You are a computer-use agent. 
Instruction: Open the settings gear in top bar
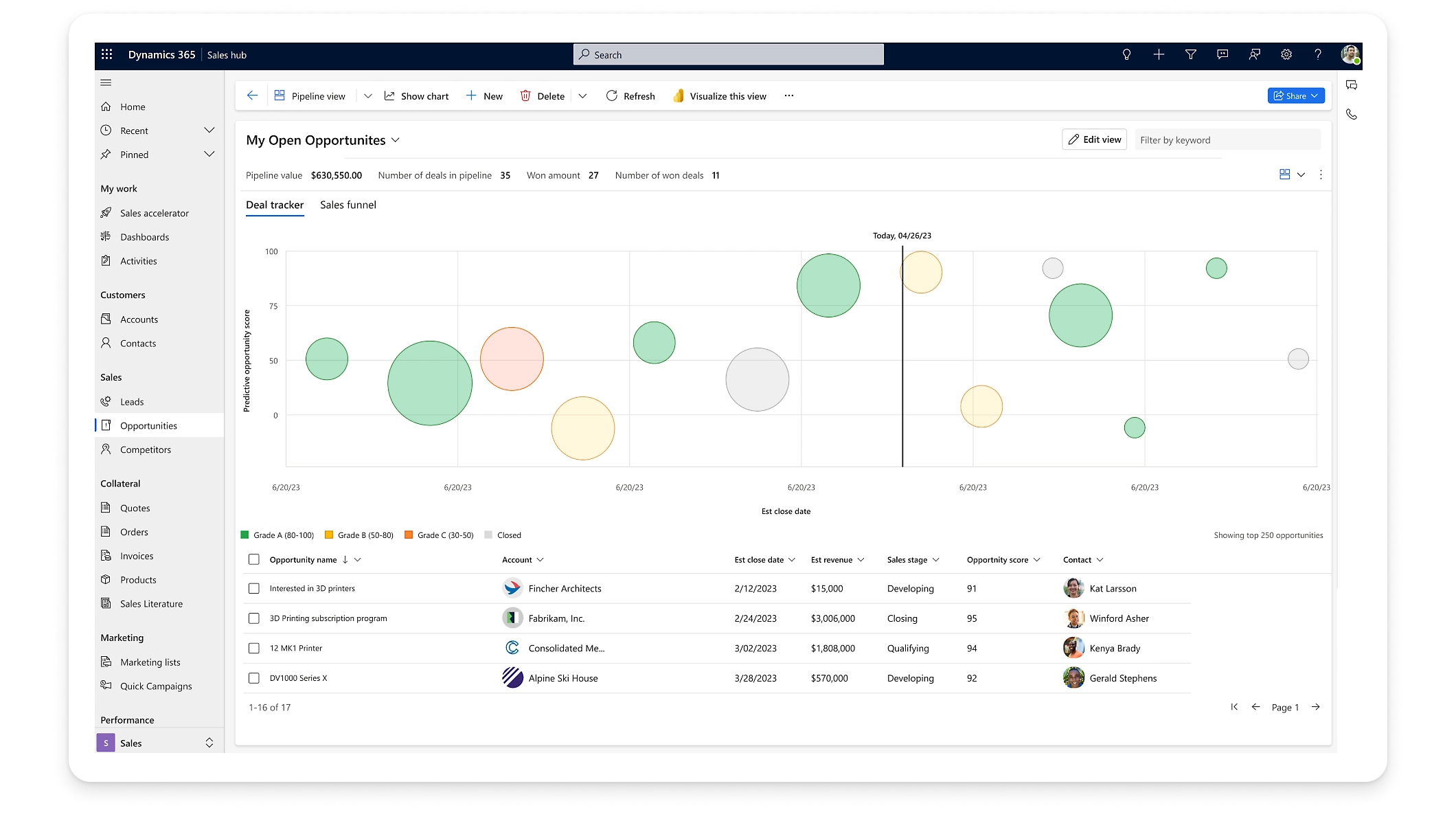1286,54
